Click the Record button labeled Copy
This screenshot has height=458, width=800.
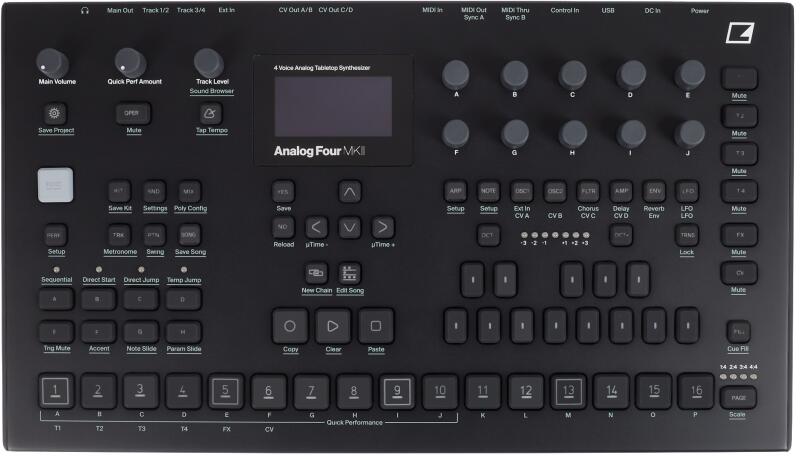[x=290, y=325]
